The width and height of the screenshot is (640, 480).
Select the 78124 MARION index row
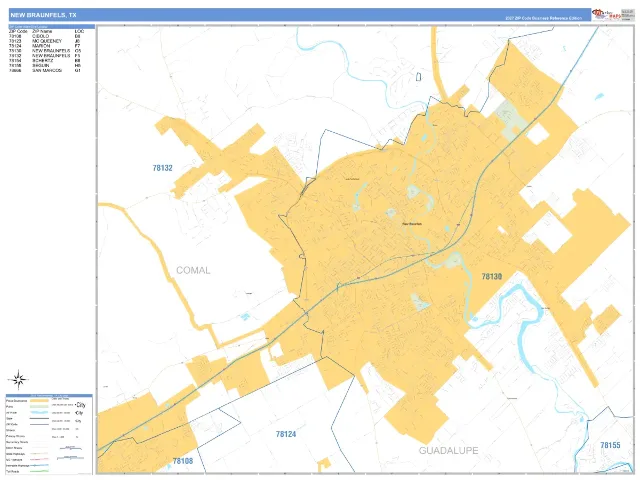(x=45, y=46)
